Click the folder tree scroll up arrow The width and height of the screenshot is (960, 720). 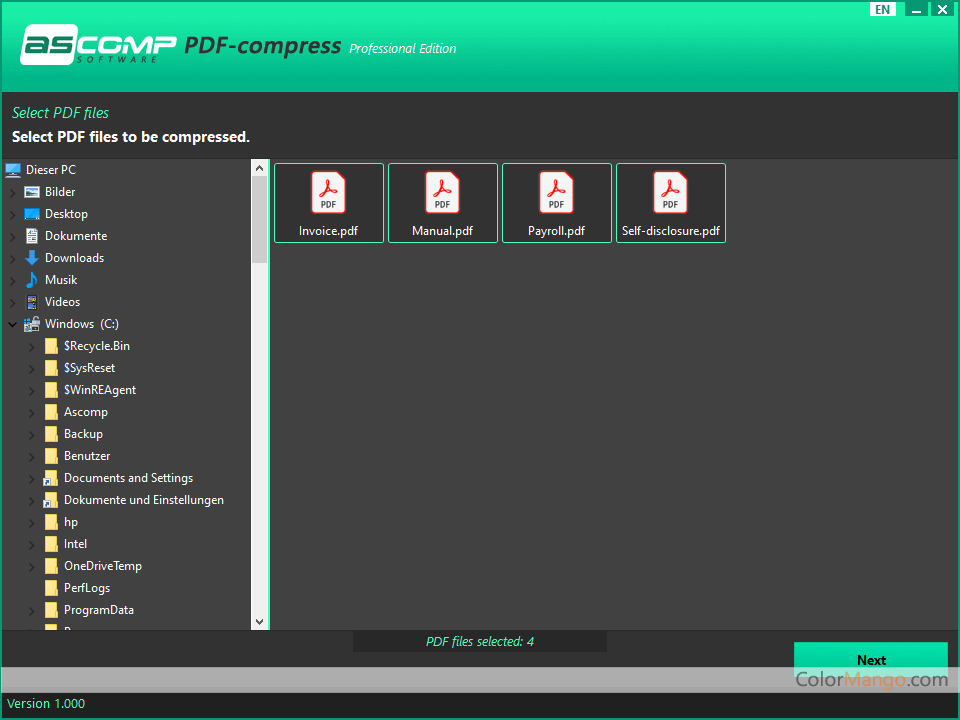tap(259, 168)
